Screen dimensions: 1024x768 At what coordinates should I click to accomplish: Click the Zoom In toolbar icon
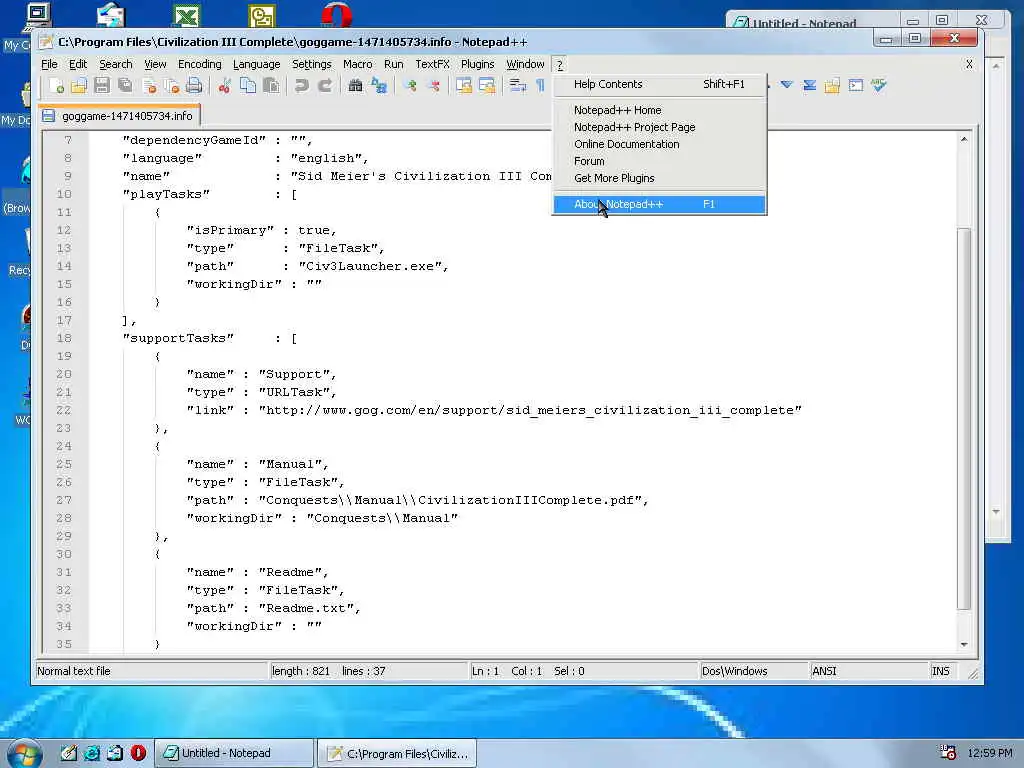pyautogui.click(x=410, y=86)
